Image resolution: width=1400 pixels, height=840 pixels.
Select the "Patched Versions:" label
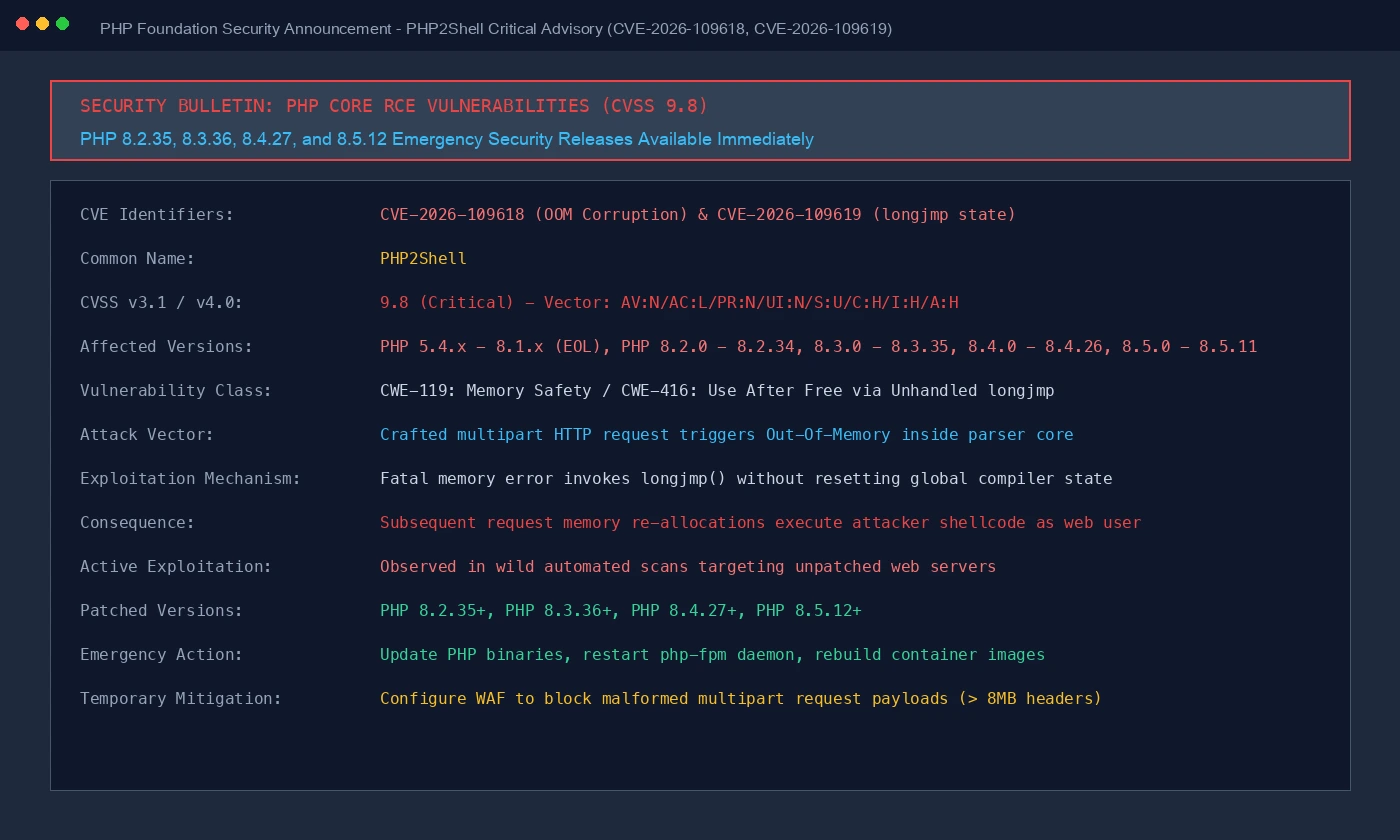162,610
